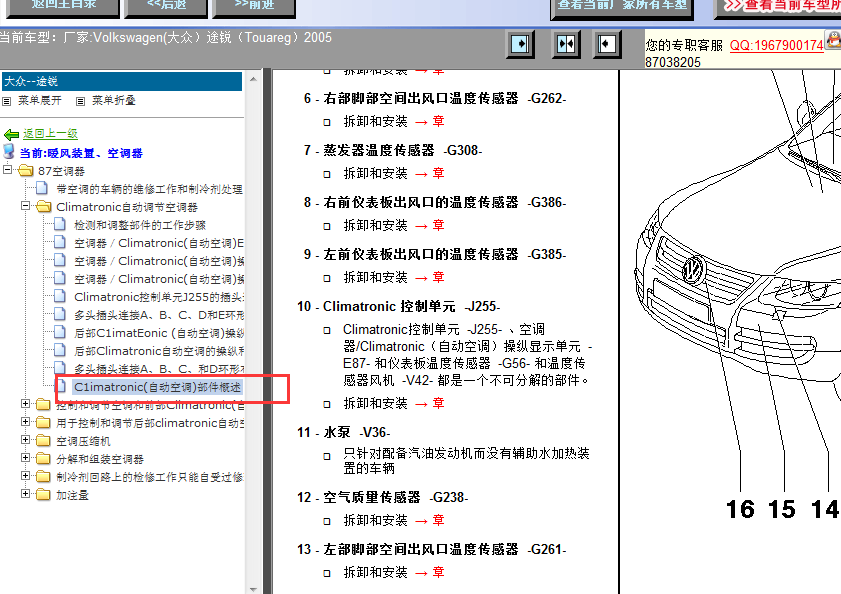The image size is (841, 594).
Task: Click the document icon beside 带空调的车辆的维修工作
Action: [x=42, y=188]
